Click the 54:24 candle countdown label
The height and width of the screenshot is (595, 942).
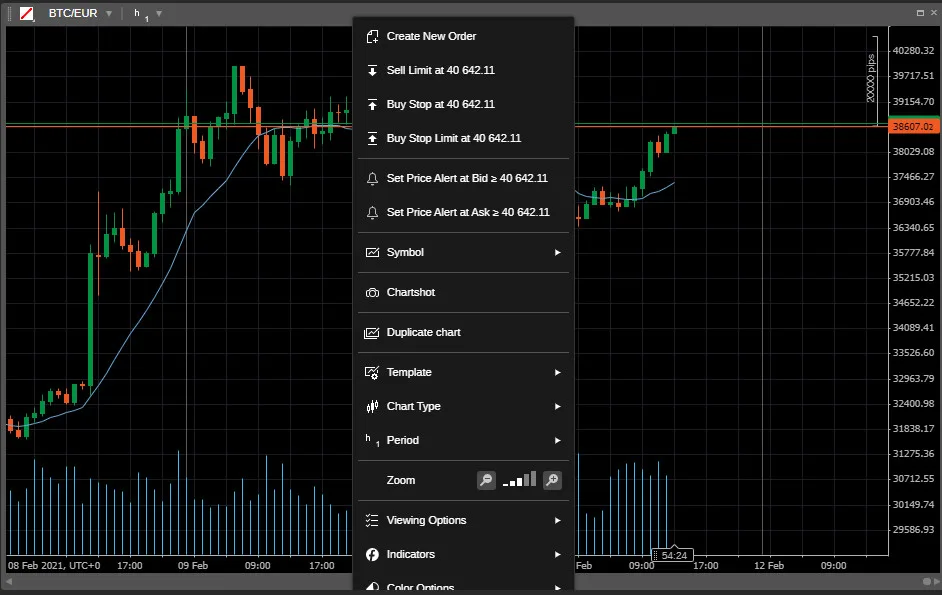pos(672,555)
